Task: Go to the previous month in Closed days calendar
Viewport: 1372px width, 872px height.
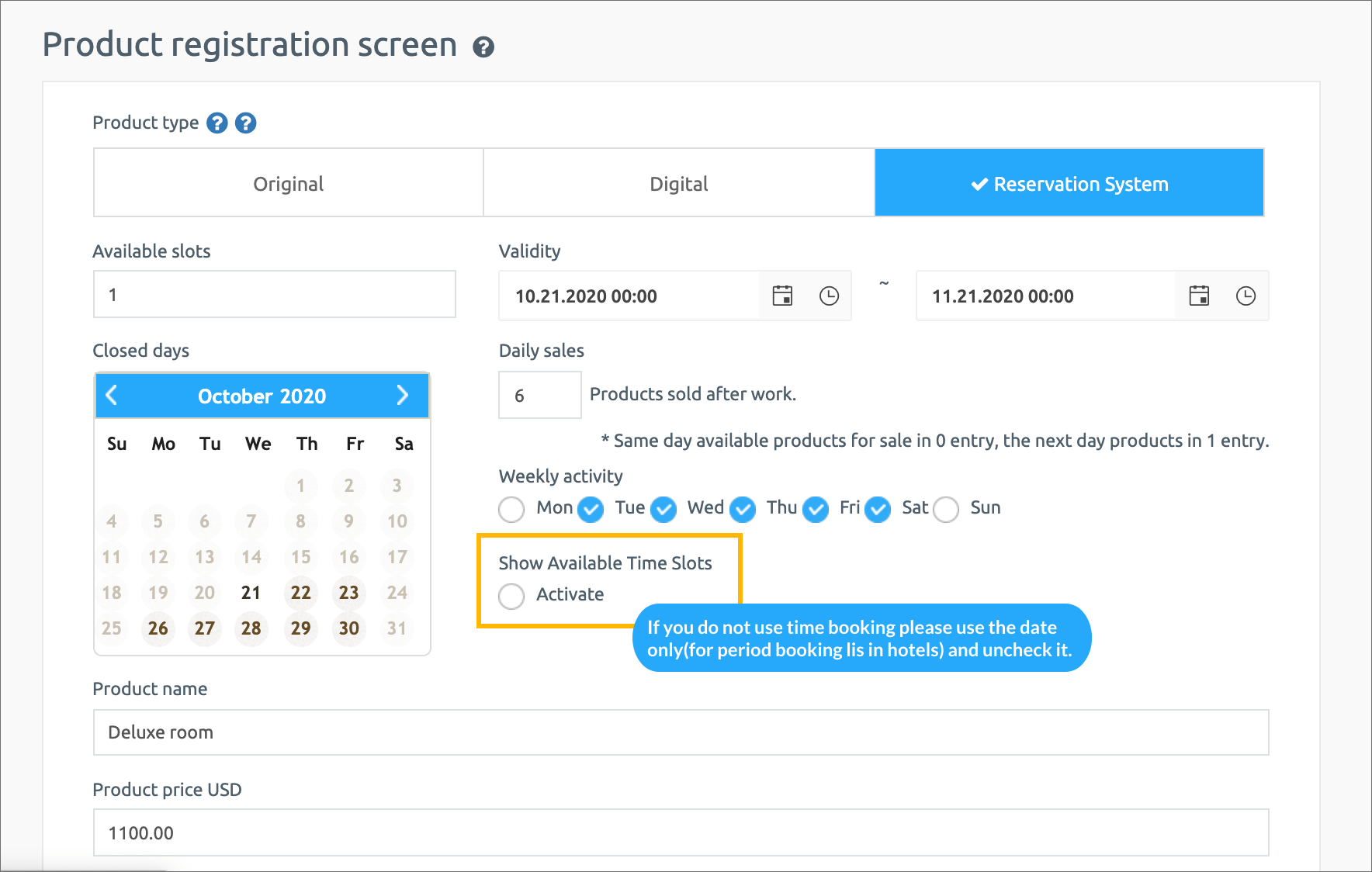Action: (112, 396)
